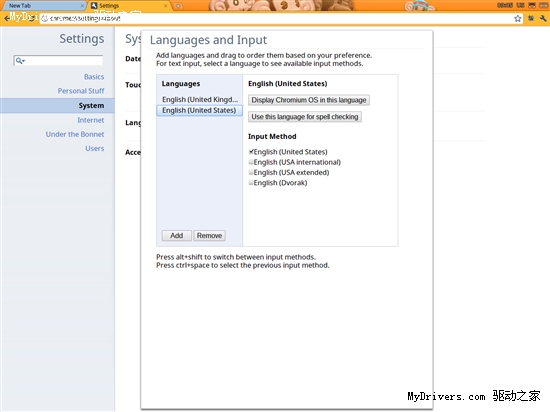Viewport: 550px width, 412px height.
Task: Click the Remove language button
Action: [x=209, y=236]
